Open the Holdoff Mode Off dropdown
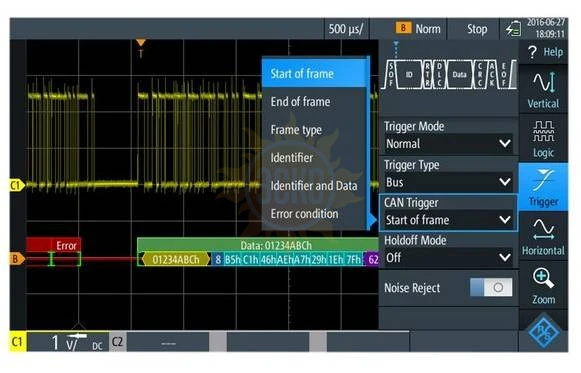 [448, 258]
